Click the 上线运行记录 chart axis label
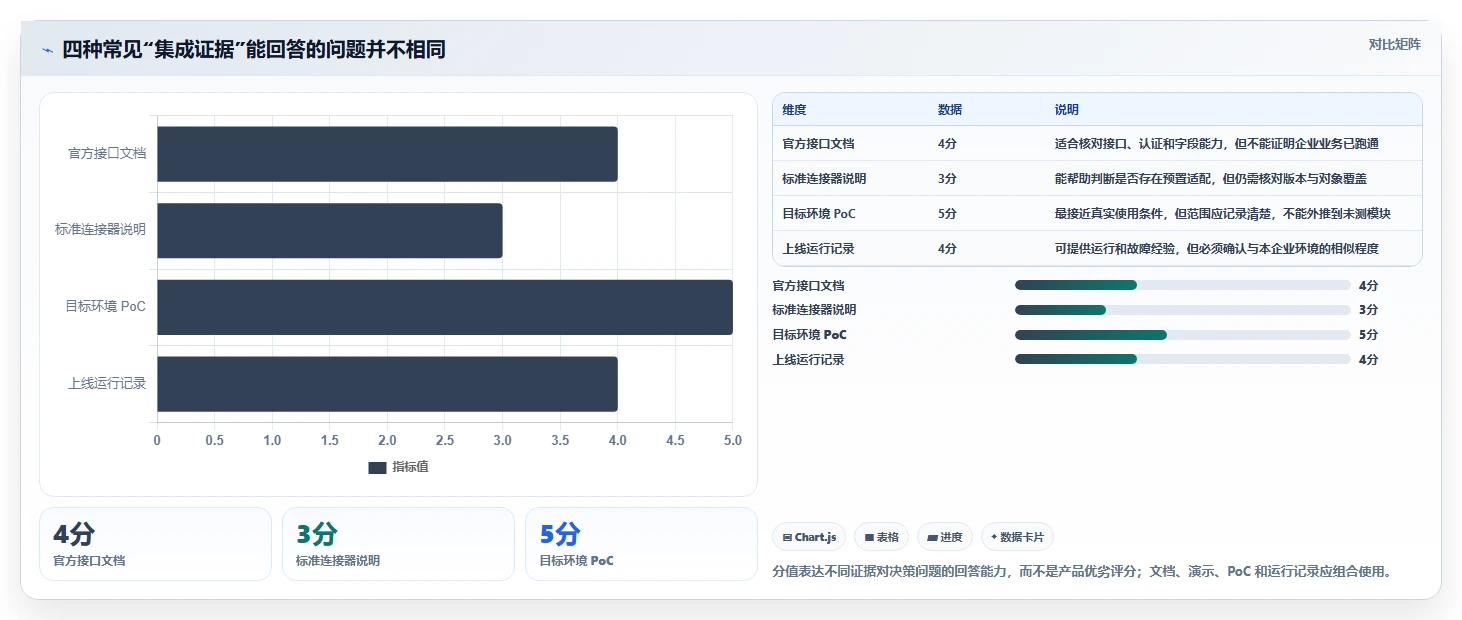The height and width of the screenshot is (620, 1462). (107, 383)
